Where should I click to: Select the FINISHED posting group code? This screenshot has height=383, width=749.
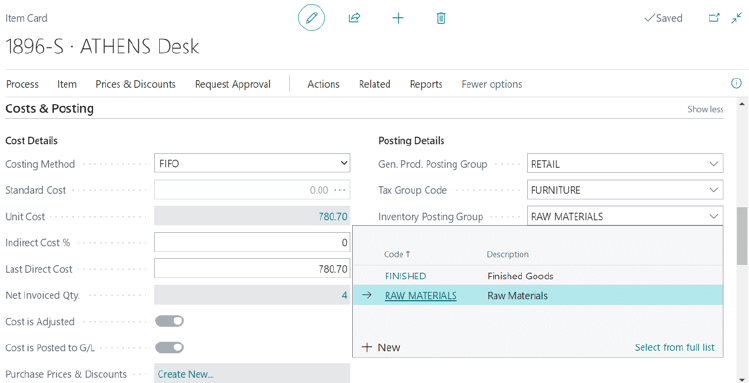pyautogui.click(x=406, y=276)
